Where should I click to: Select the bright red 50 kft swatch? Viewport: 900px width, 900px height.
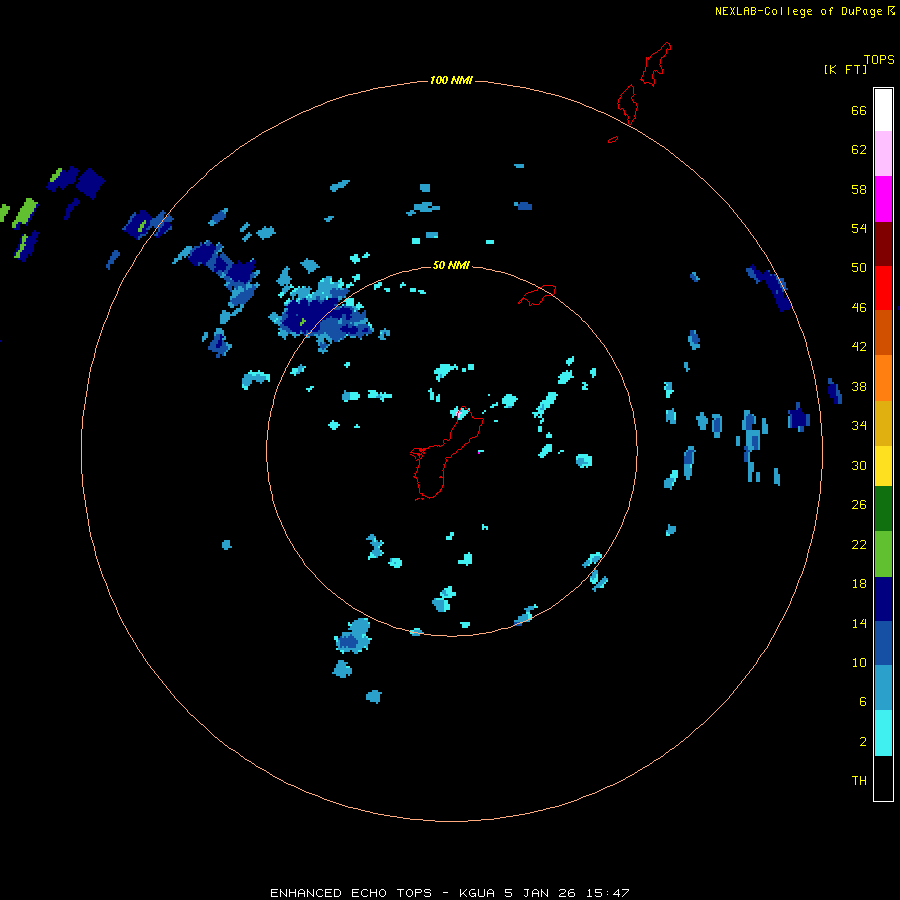click(x=883, y=288)
